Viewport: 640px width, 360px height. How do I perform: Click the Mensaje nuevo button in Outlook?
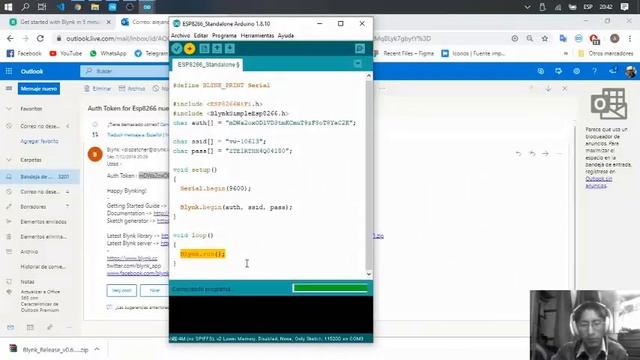[x=39, y=89]
